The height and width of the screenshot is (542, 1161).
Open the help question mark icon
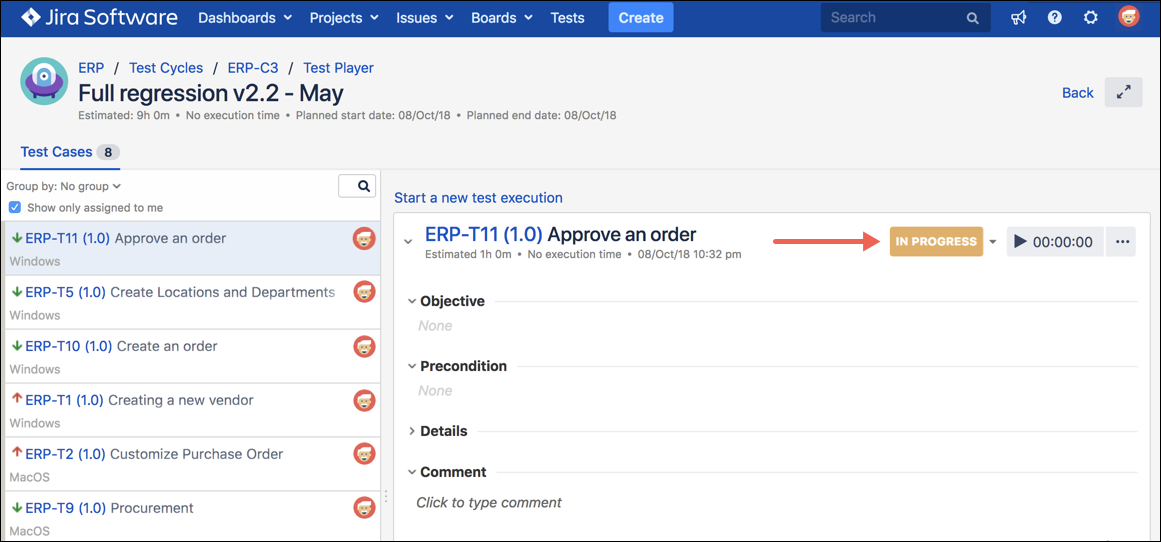click(1054, 18)
